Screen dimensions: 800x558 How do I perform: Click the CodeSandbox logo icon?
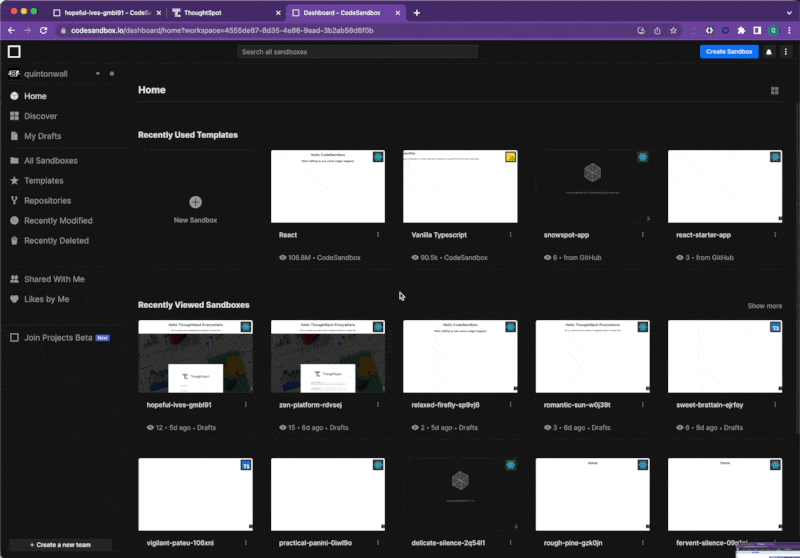point(14,51)
